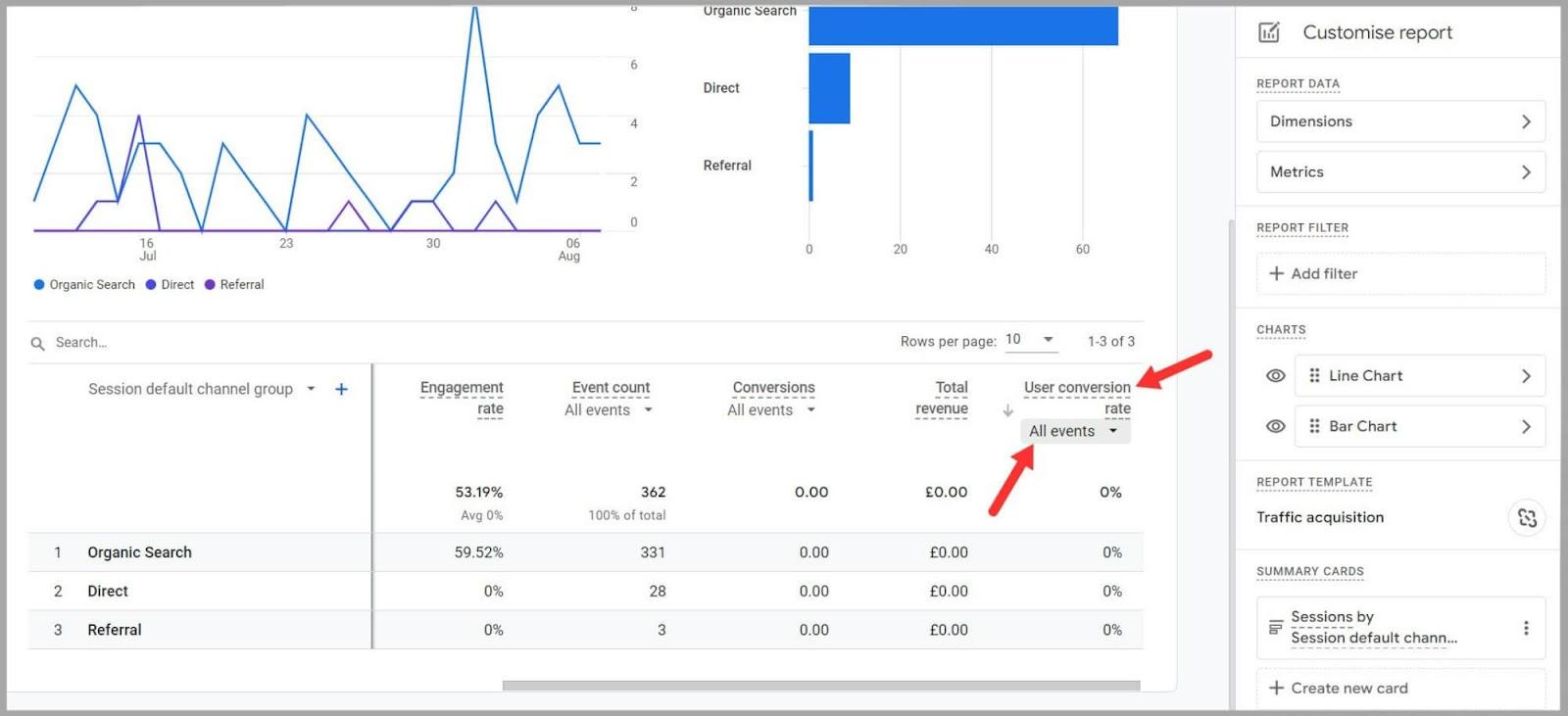
Task: Click the Customise report chart icon
Action: [x=1269, y=32]
